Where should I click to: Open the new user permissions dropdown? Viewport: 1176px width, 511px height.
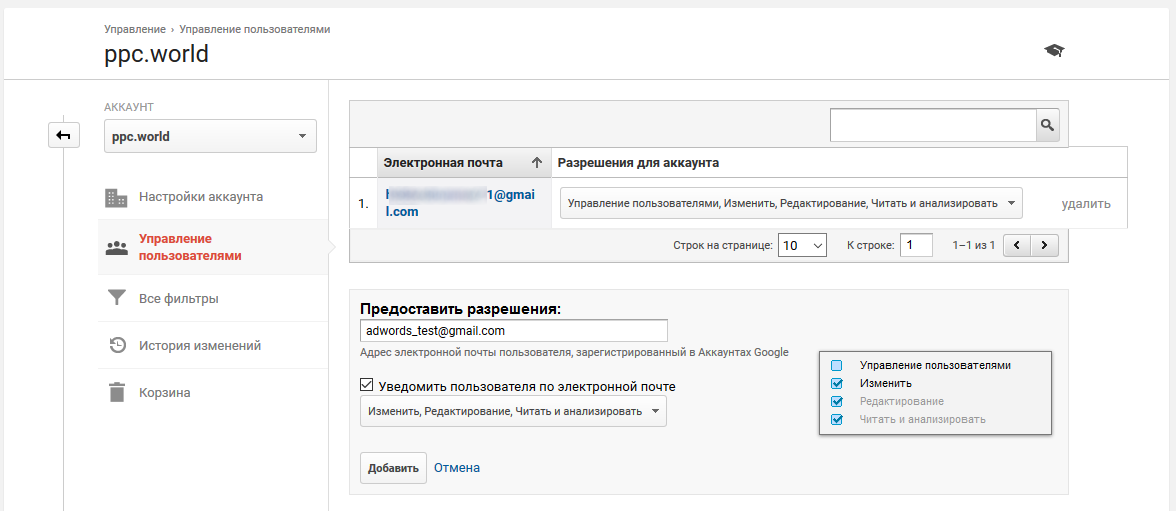click(x=513, y=411)
